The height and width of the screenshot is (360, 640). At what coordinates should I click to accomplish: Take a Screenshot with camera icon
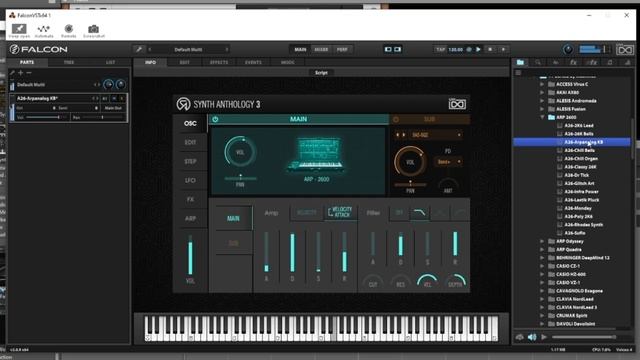point(93,29)
